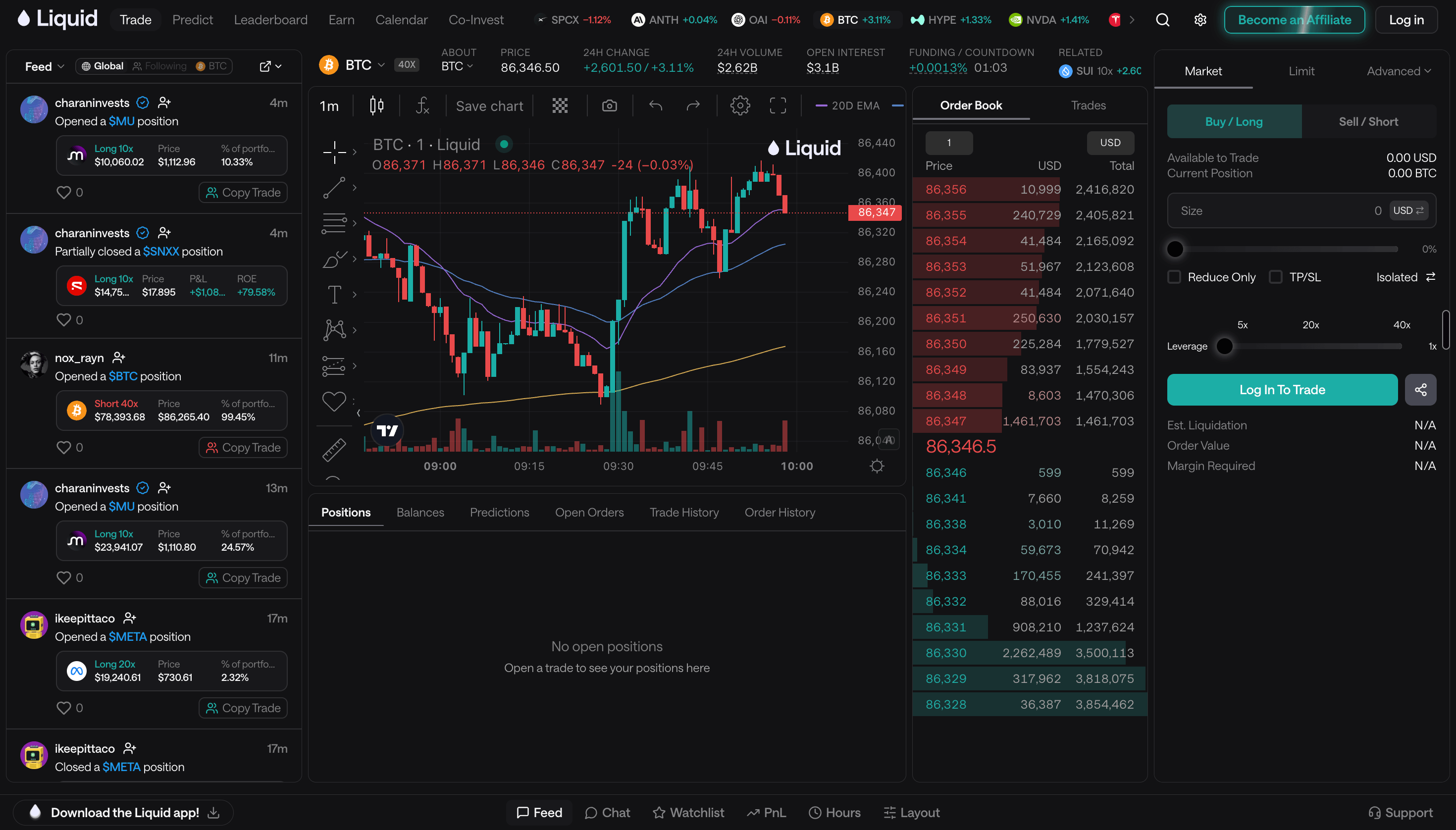Click Save chart button
The height and width of the screenshot is (830, 1456).
pos(489,106)
